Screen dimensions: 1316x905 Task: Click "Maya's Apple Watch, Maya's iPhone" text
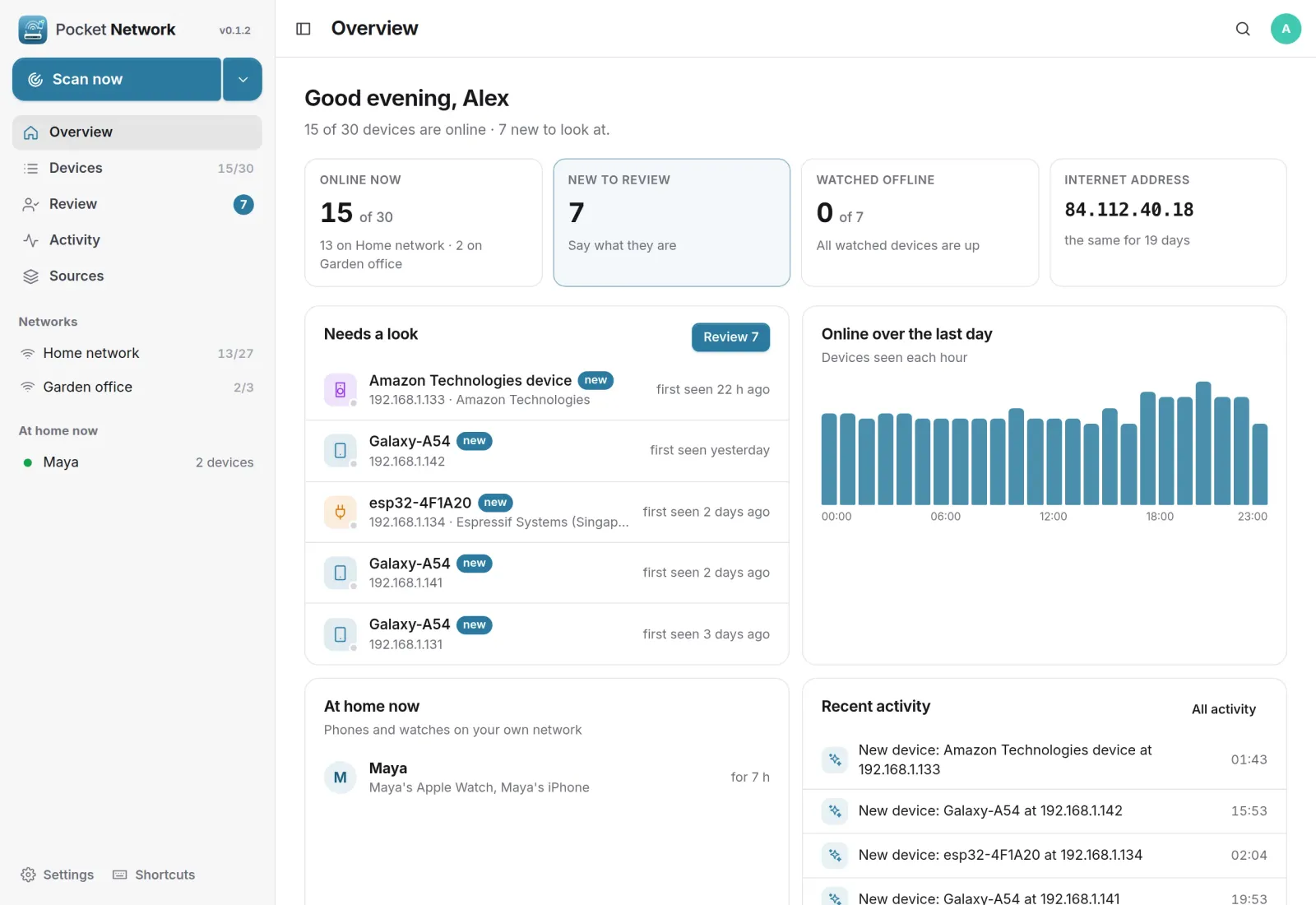480,787
